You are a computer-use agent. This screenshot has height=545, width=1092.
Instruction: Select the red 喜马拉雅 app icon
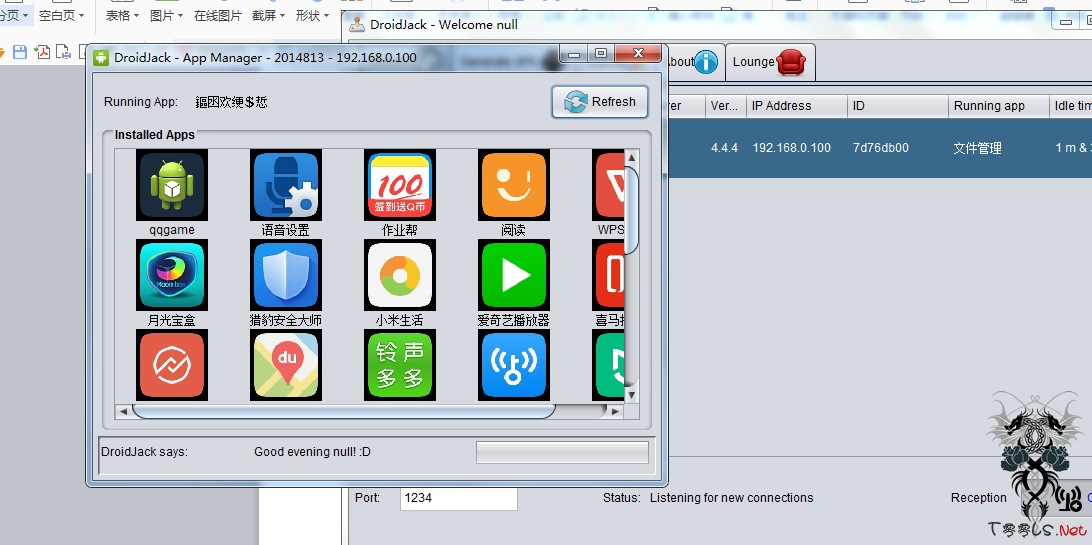tap(608, 275)
